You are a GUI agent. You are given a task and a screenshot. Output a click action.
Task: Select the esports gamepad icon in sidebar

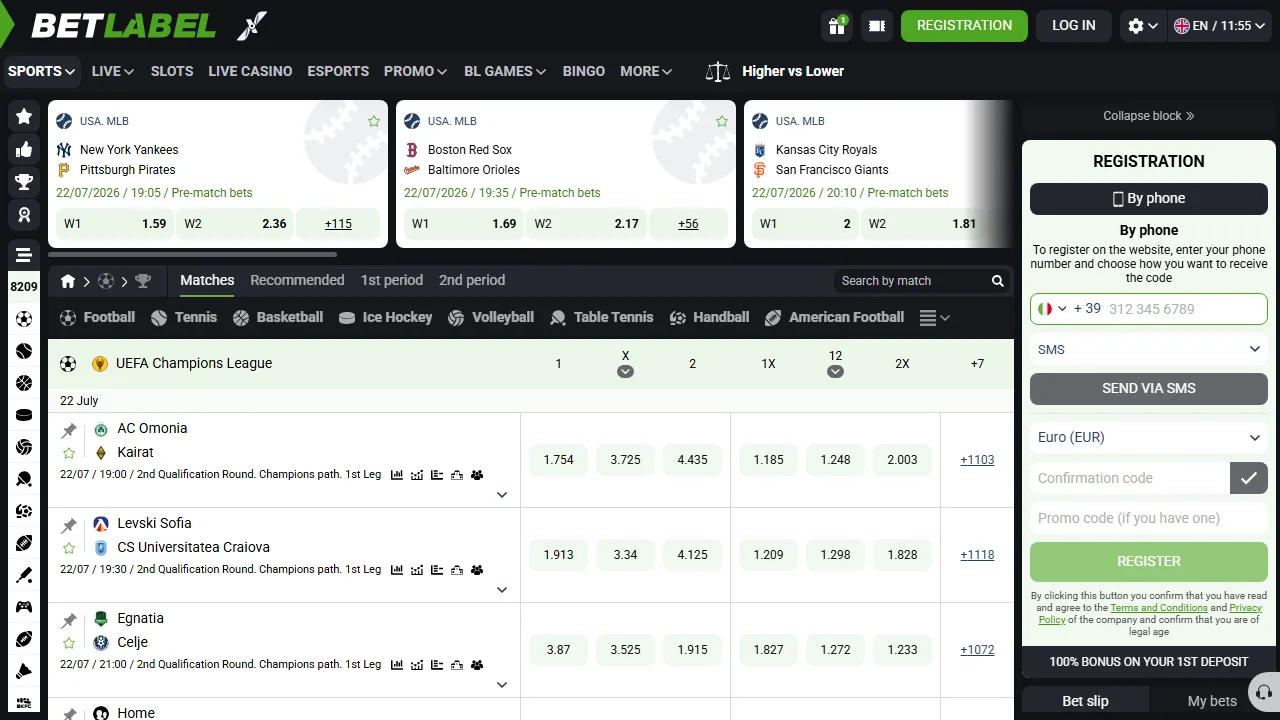tap(24, 607)
